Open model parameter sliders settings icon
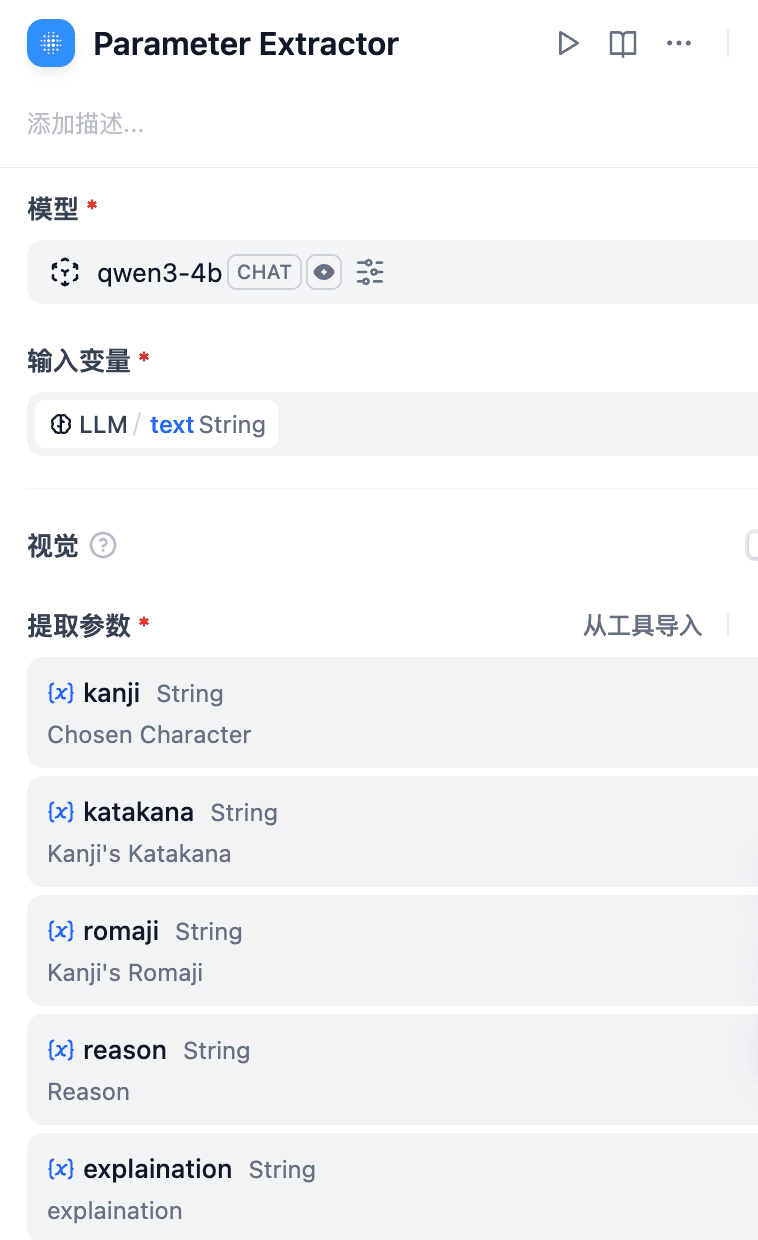 370,272
